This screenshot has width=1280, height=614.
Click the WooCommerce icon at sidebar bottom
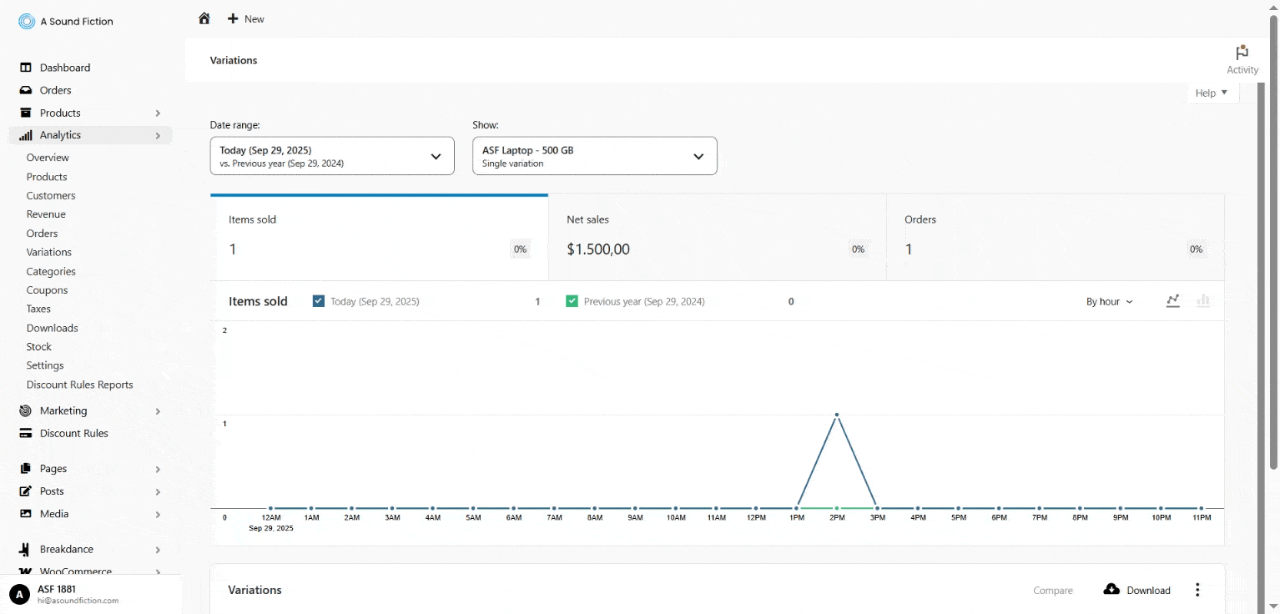pos(23,571)
